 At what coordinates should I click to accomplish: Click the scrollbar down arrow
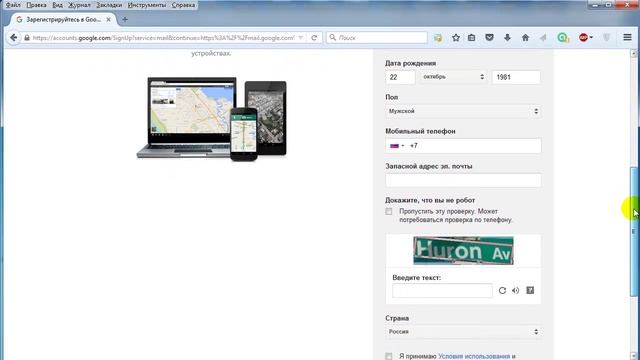pyautogui.click(x=634, y=356)
